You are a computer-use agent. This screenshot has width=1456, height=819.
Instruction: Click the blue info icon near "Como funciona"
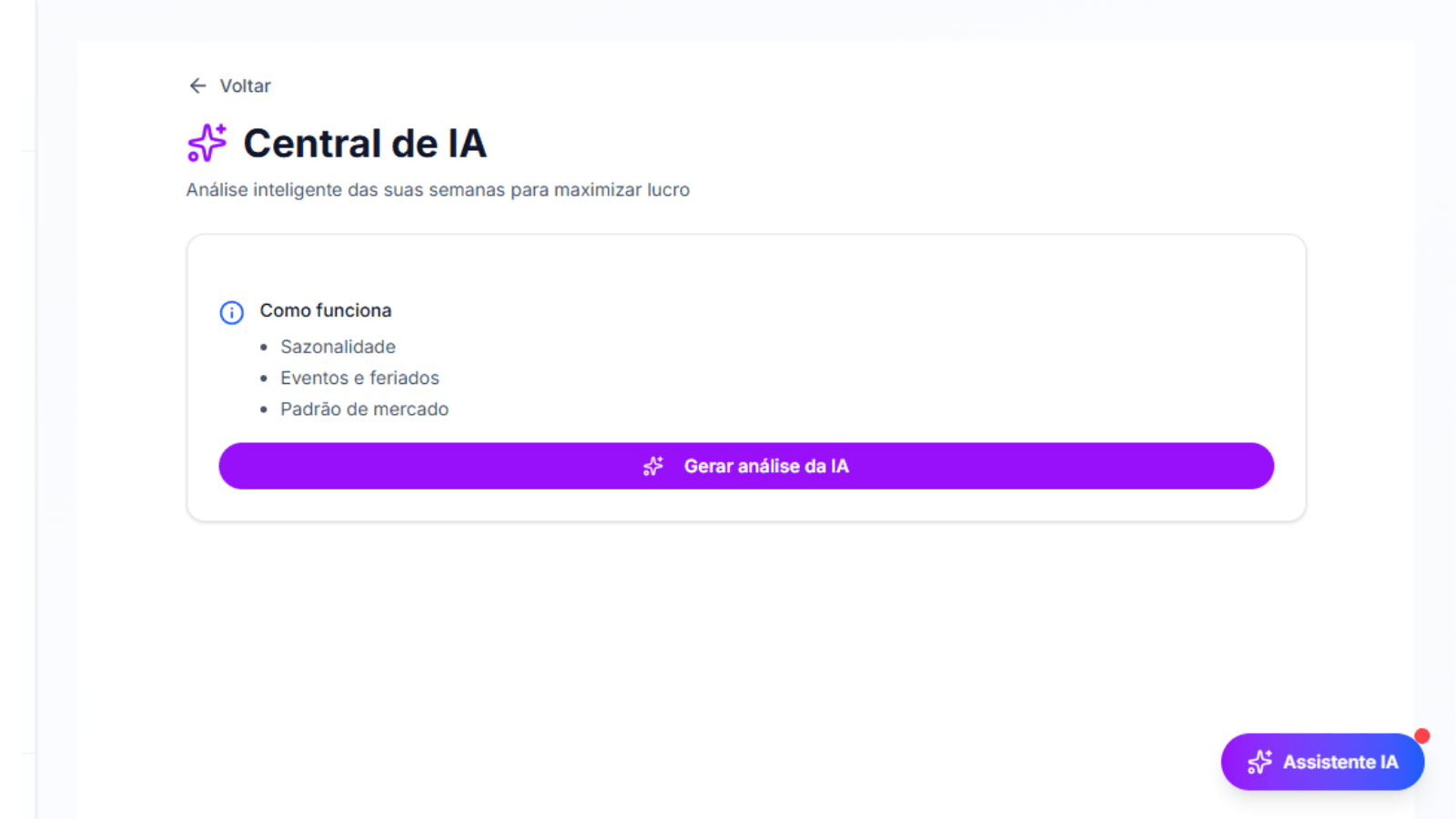(x=231, y=312)
